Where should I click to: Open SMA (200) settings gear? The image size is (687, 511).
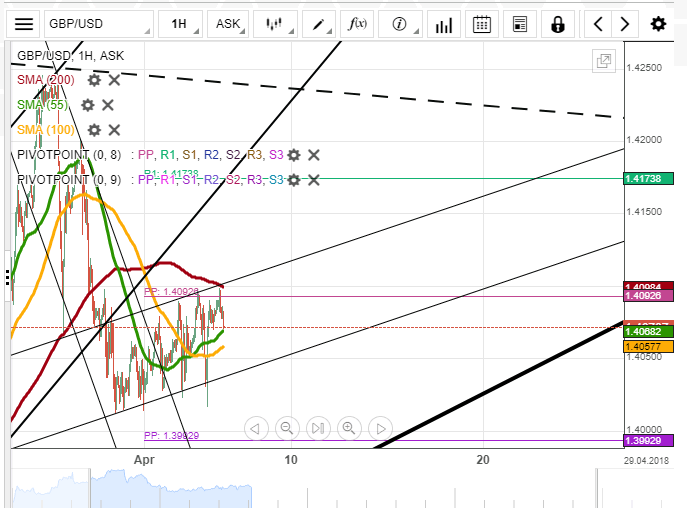tap(94, 80)
